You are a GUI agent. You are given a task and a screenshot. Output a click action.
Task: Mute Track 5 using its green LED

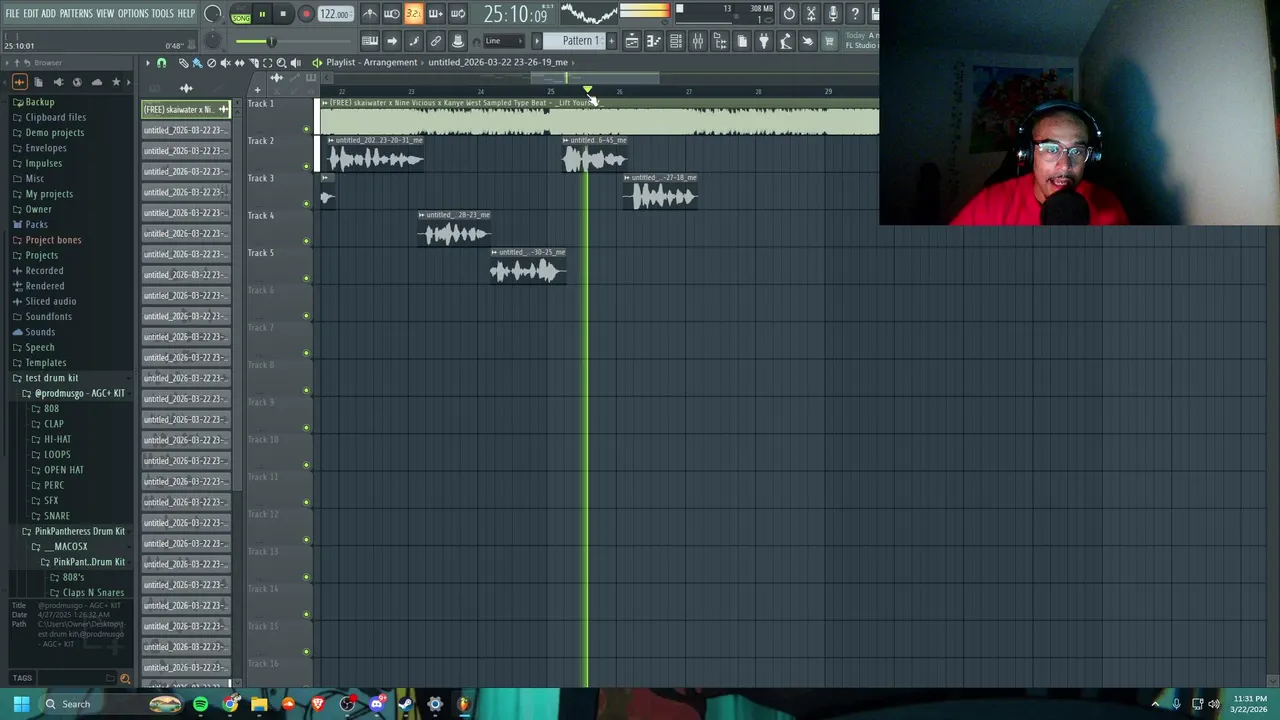tap(306, 278)
